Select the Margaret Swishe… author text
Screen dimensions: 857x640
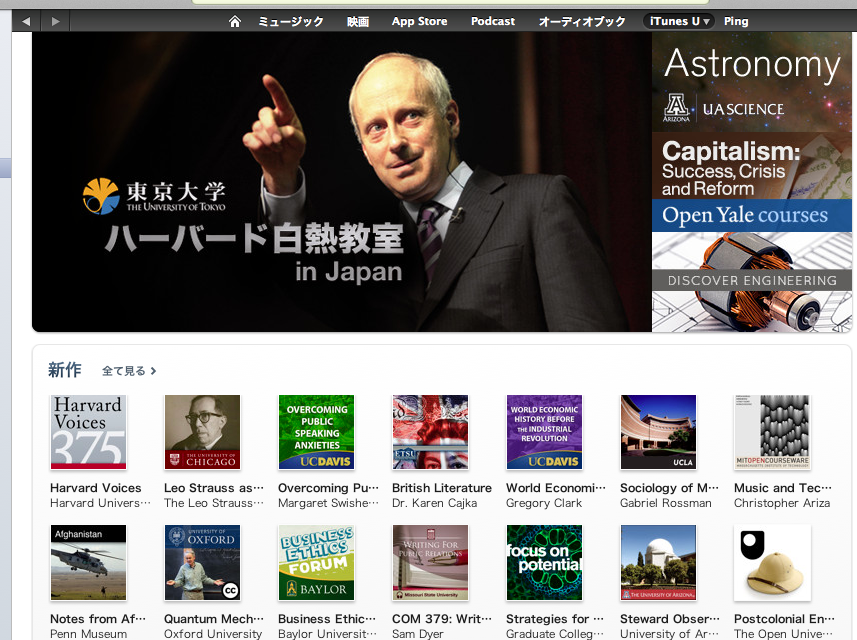point(328,503)
